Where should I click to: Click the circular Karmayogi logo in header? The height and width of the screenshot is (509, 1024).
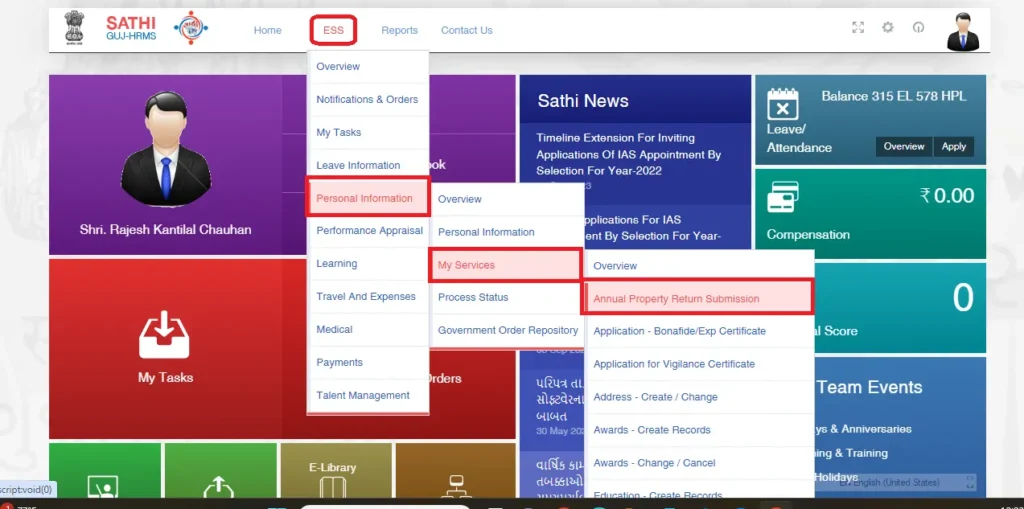pyautogui.click(x=191, y=28)
